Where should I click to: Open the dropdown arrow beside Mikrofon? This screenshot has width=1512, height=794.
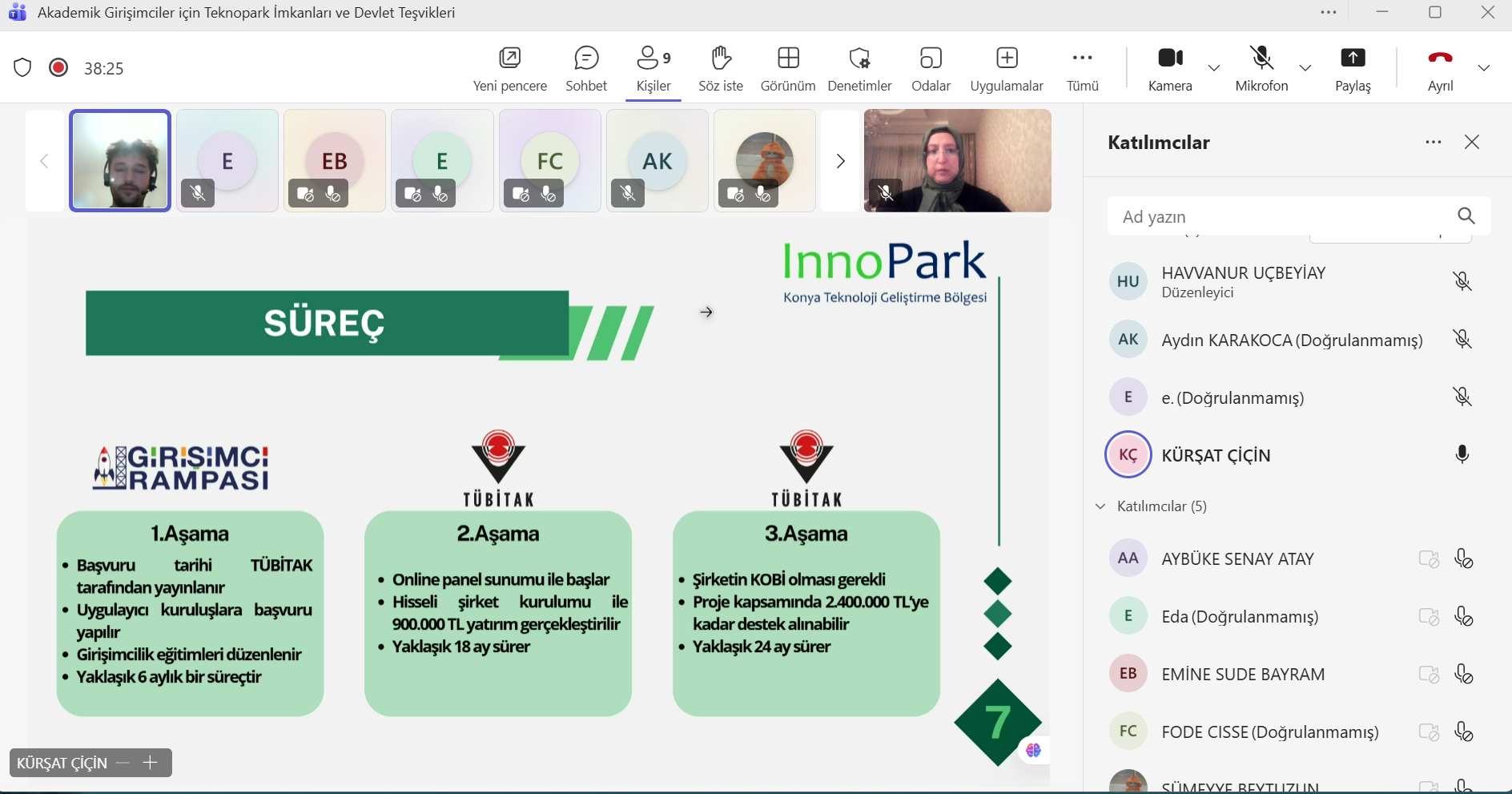click(1305, 68)
